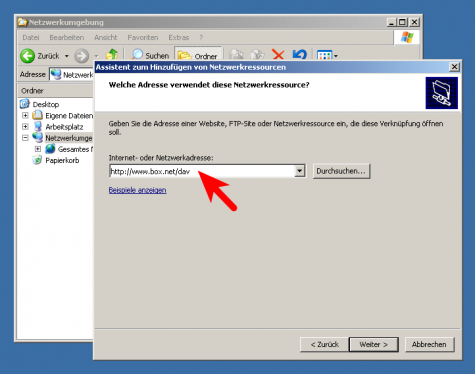The width and height of the screenshot is (475, 374).
Task: Minimize the Netzwerkumgebung window
Action: 392,22
